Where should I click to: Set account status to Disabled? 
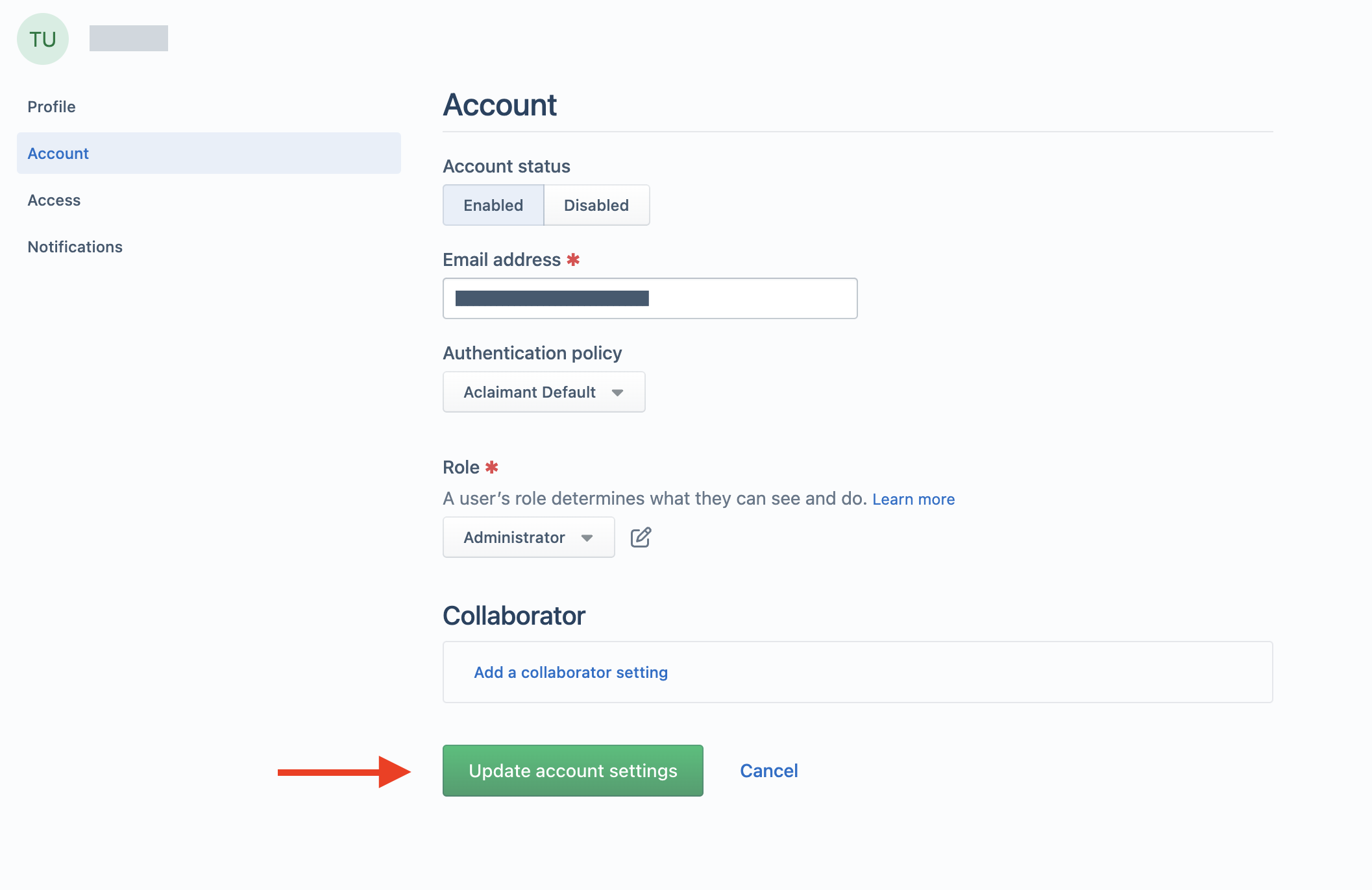[x=596, y=205]
